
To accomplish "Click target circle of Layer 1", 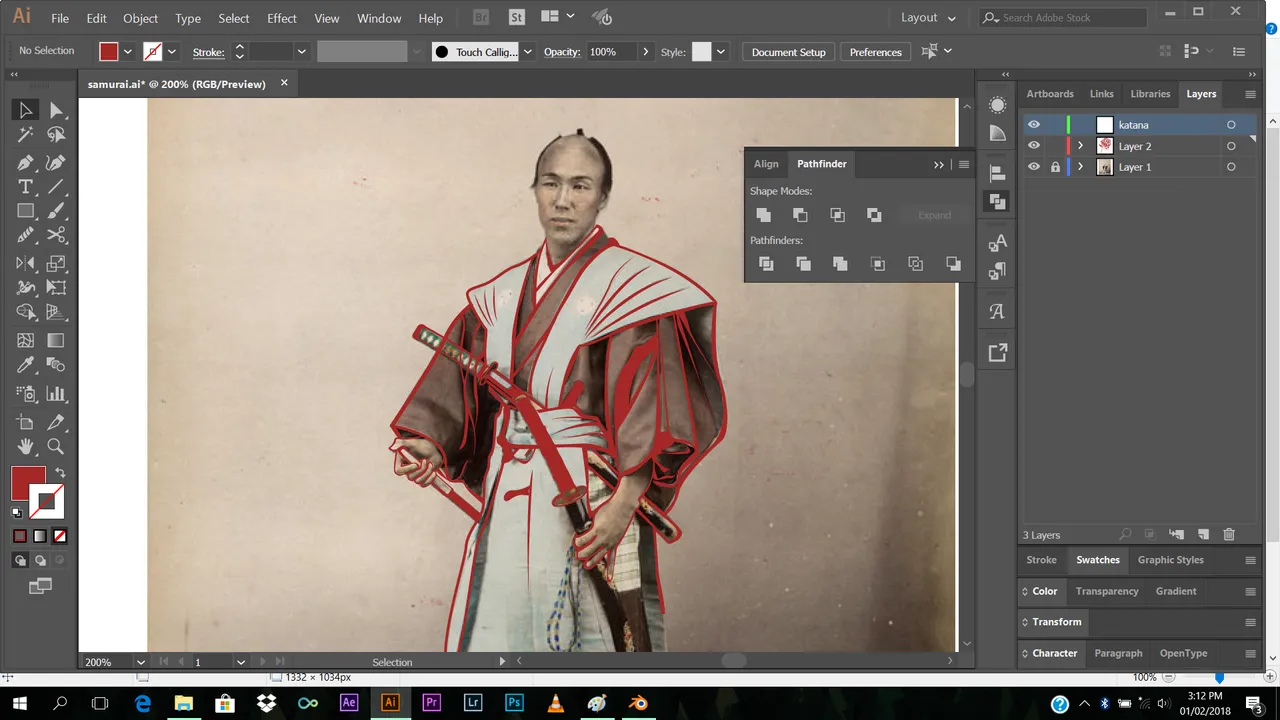I will (1231, 167).
